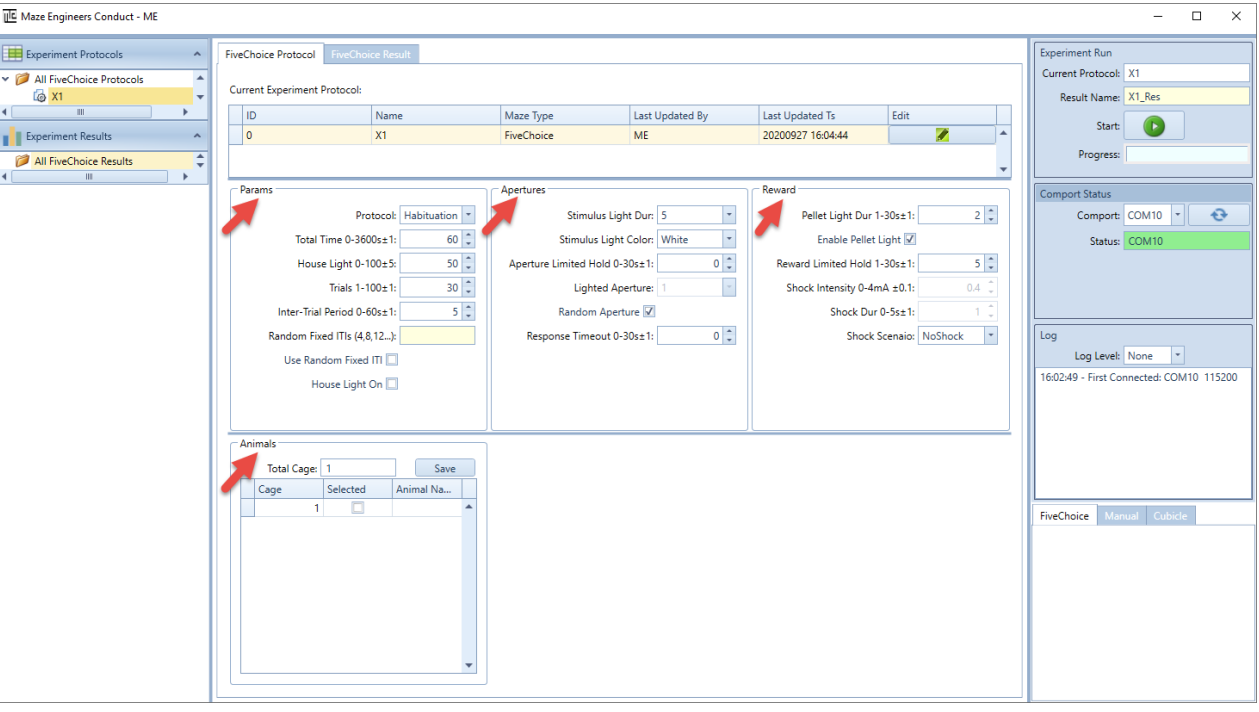This screenshot has height=712, width=1259.
Task: Enable the House Light On checkbox
Action: tap(392, 384)
